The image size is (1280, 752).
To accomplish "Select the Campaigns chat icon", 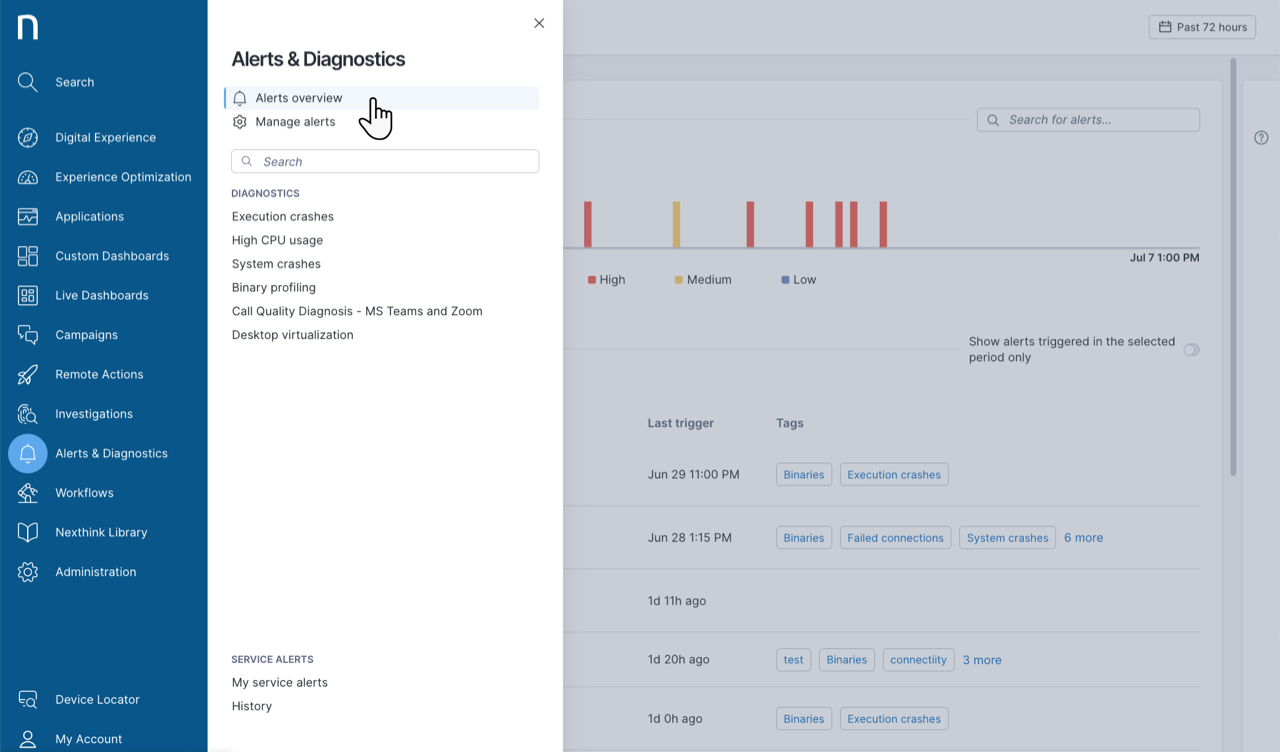I will pos(28,335).
